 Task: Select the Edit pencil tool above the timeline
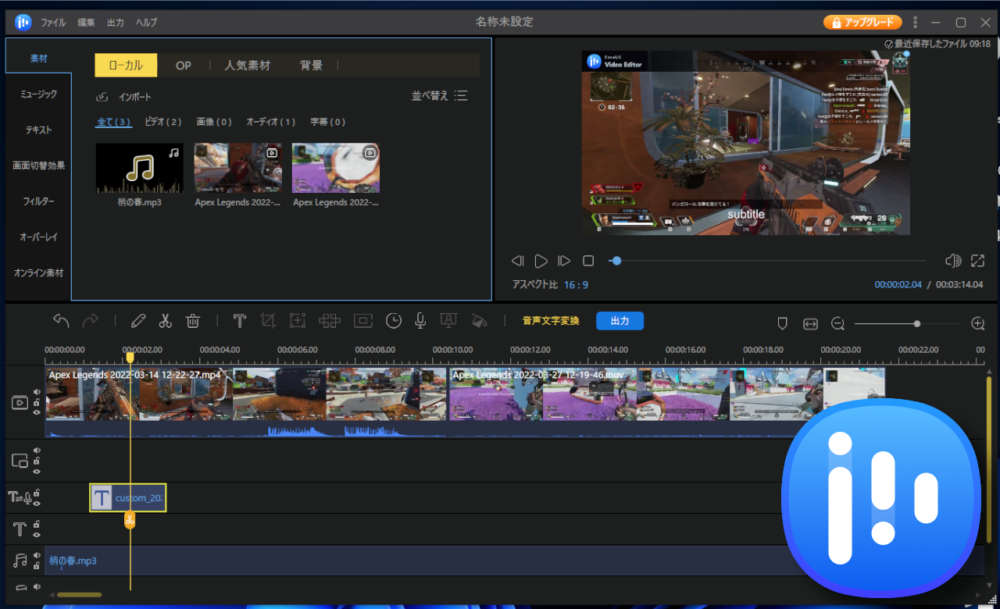point(139,321)
